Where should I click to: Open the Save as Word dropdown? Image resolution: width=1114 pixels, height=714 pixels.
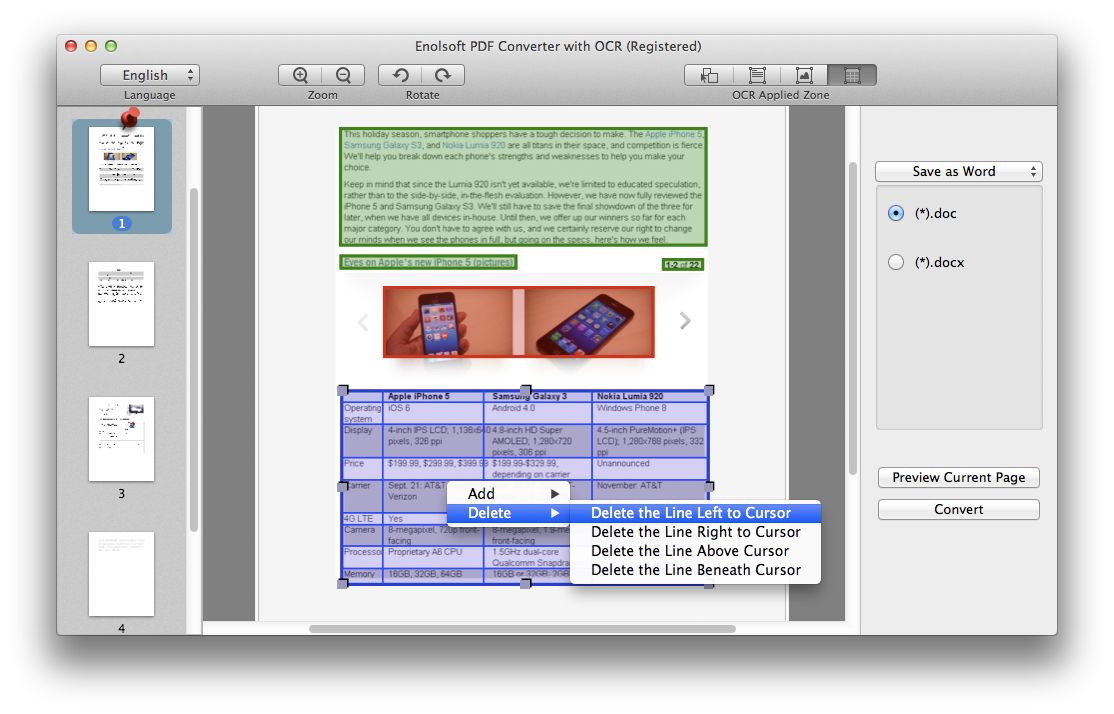(x=958, y=171)
